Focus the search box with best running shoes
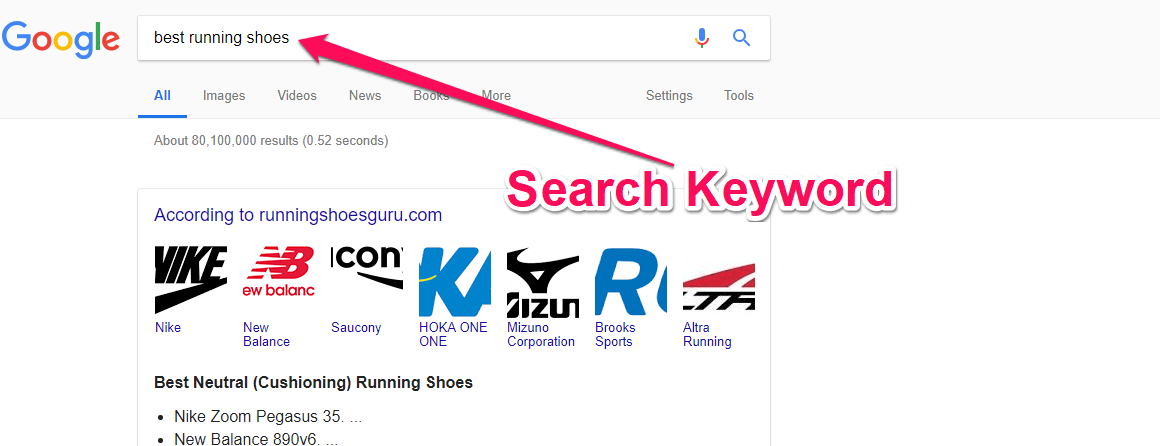 (x=414, y=38)
